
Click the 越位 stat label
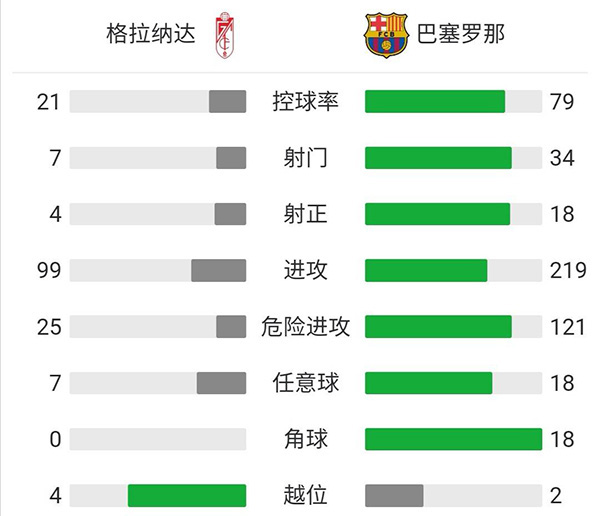(x=305, y=494)
